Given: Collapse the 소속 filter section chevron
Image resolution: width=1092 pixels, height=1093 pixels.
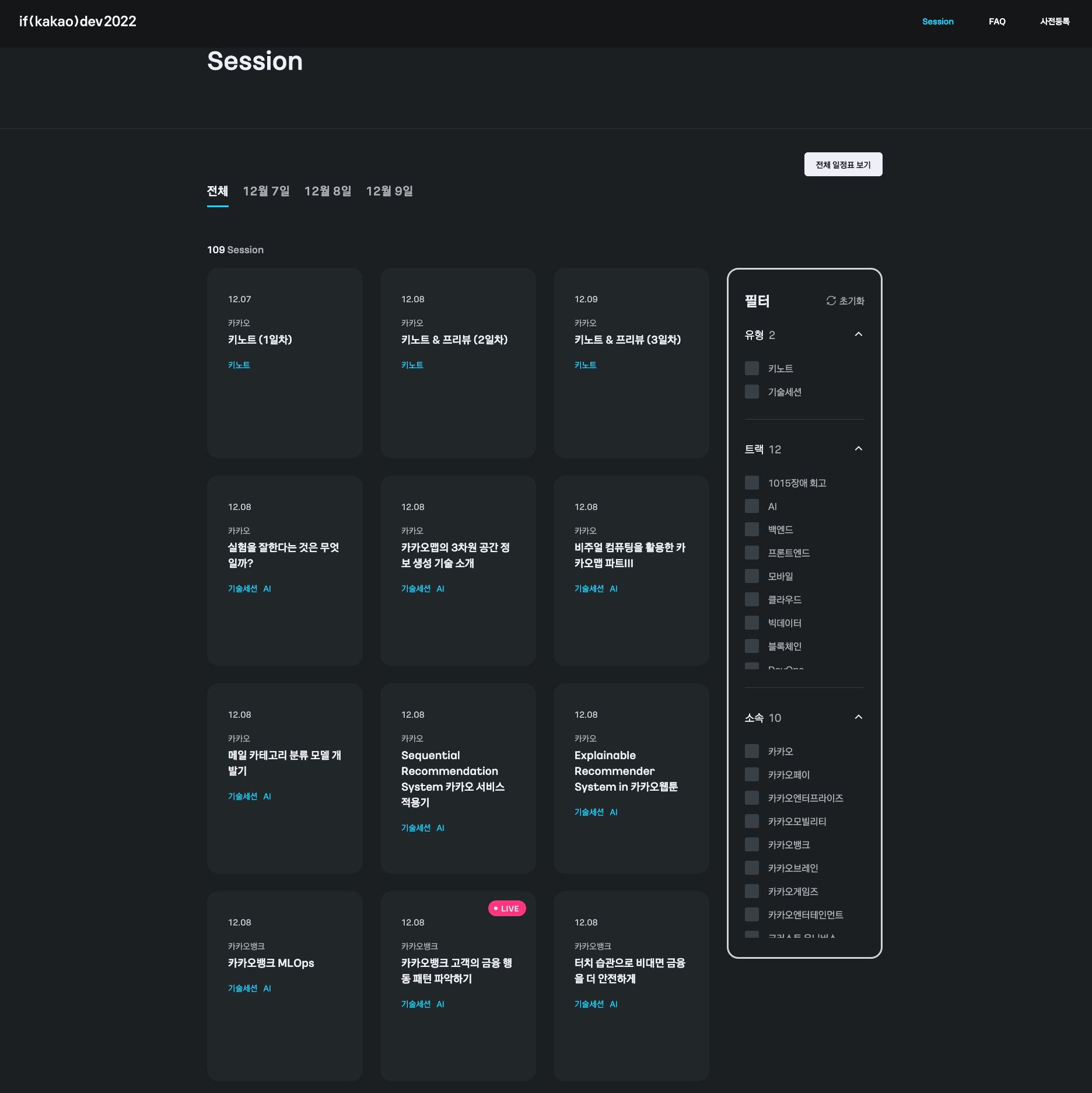Looking at the screenshot, I should coord(858,717).
